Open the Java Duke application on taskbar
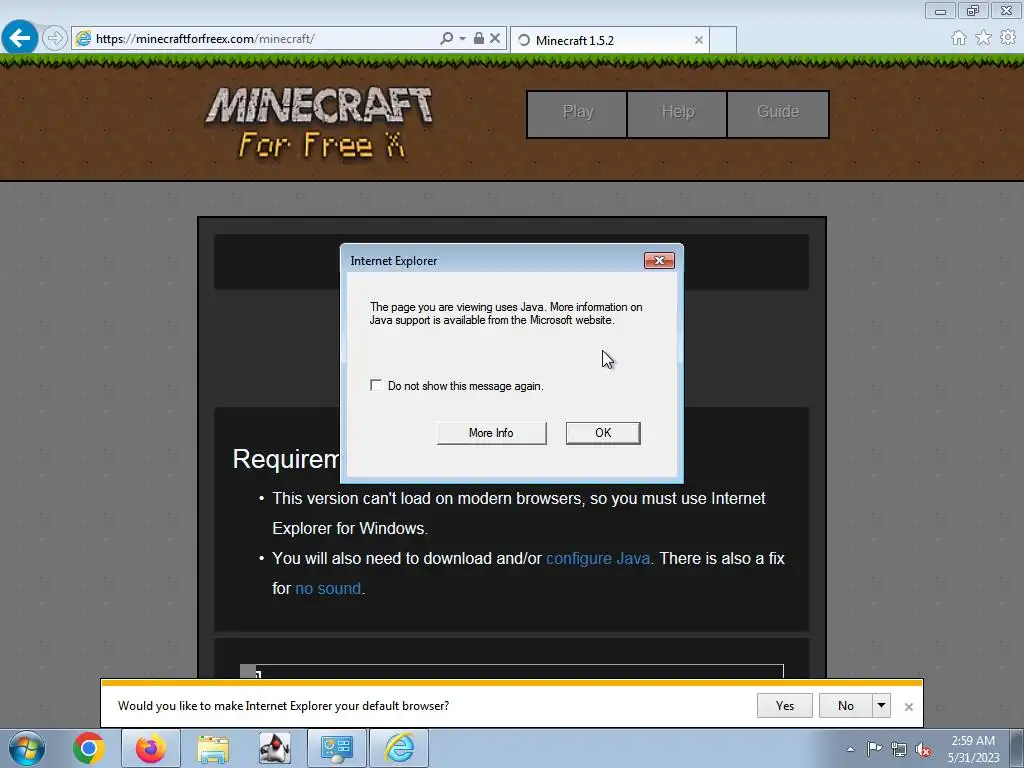Image resolution: width=1024 pixels, height=768 pixels. 275,748
